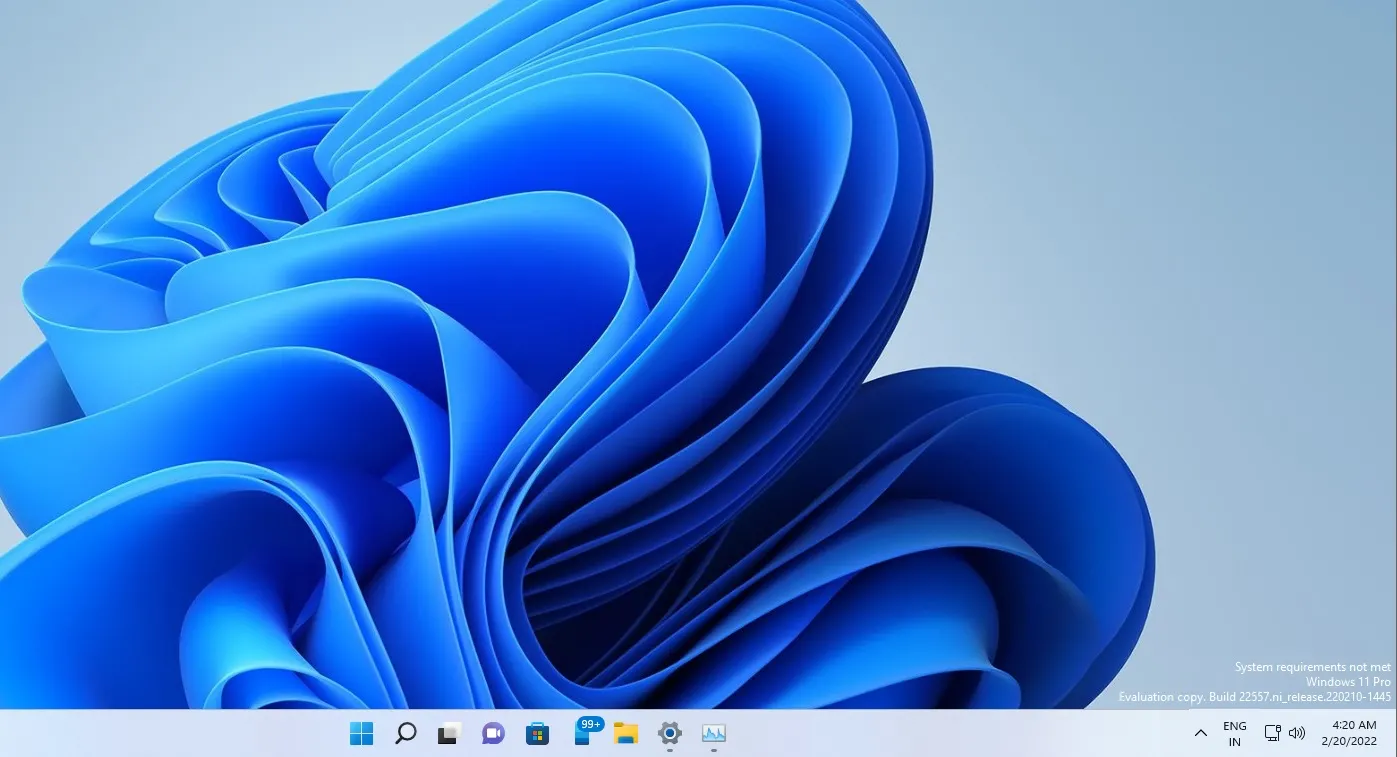This screenshot has height=757, width=1397.
Task: Click the 2/20/2022 date display
Action: (x=1355, y=740)
